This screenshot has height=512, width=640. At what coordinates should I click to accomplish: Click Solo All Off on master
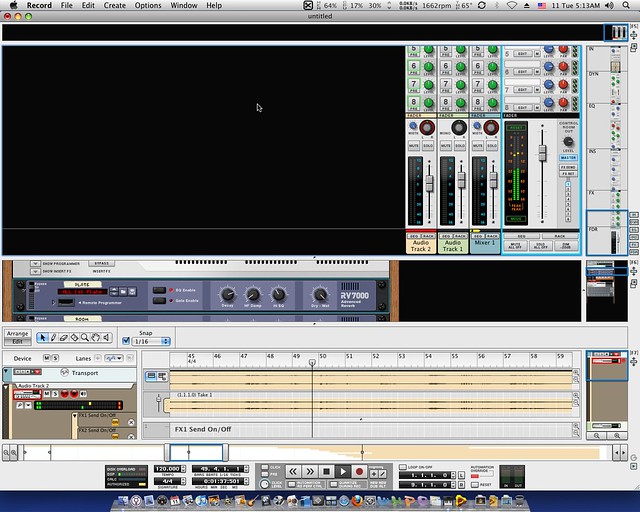click(x=540, y=246)
